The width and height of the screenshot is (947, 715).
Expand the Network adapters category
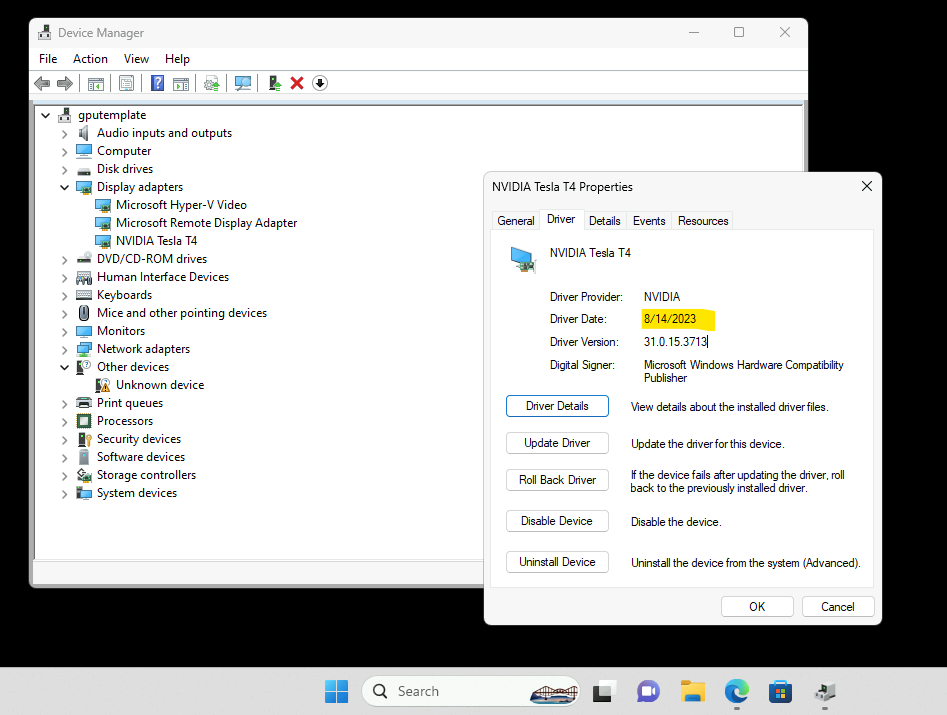pos(65,350)
